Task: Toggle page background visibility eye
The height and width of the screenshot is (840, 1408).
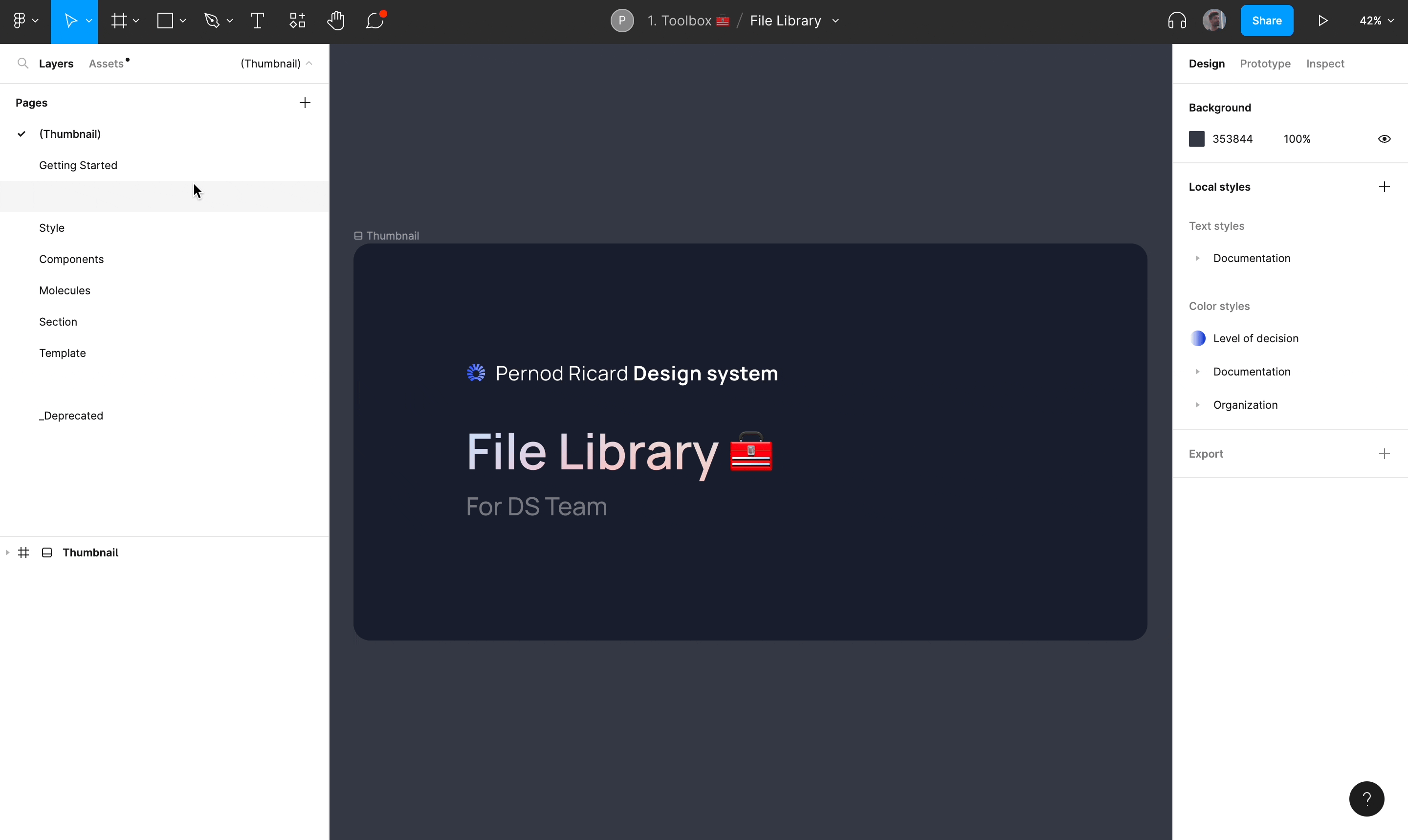Action: [1384, 139]
